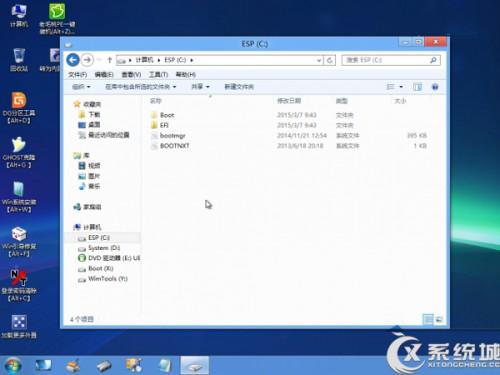Click the Start button on taskbar
This screenshot has height=375, width=500.
[13, 366]
